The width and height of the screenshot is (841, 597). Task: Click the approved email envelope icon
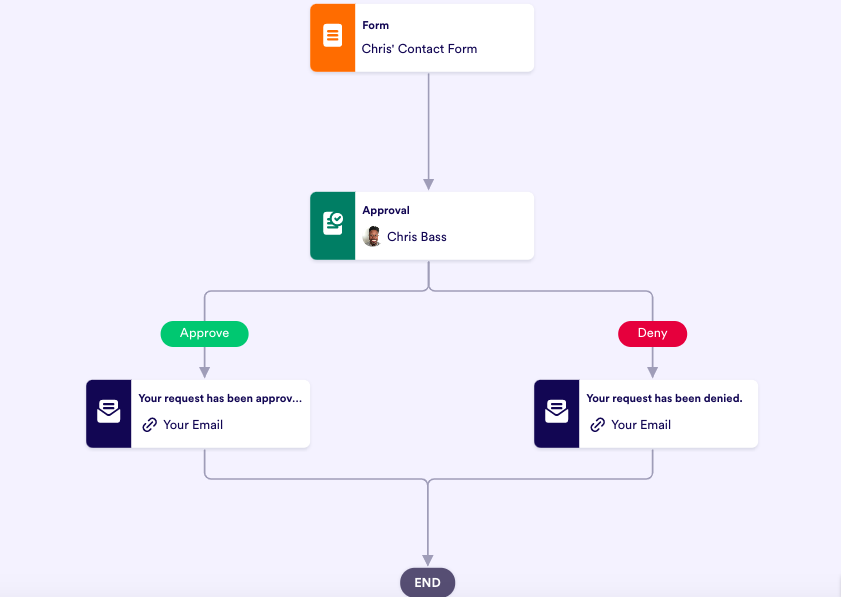point(108,413)
